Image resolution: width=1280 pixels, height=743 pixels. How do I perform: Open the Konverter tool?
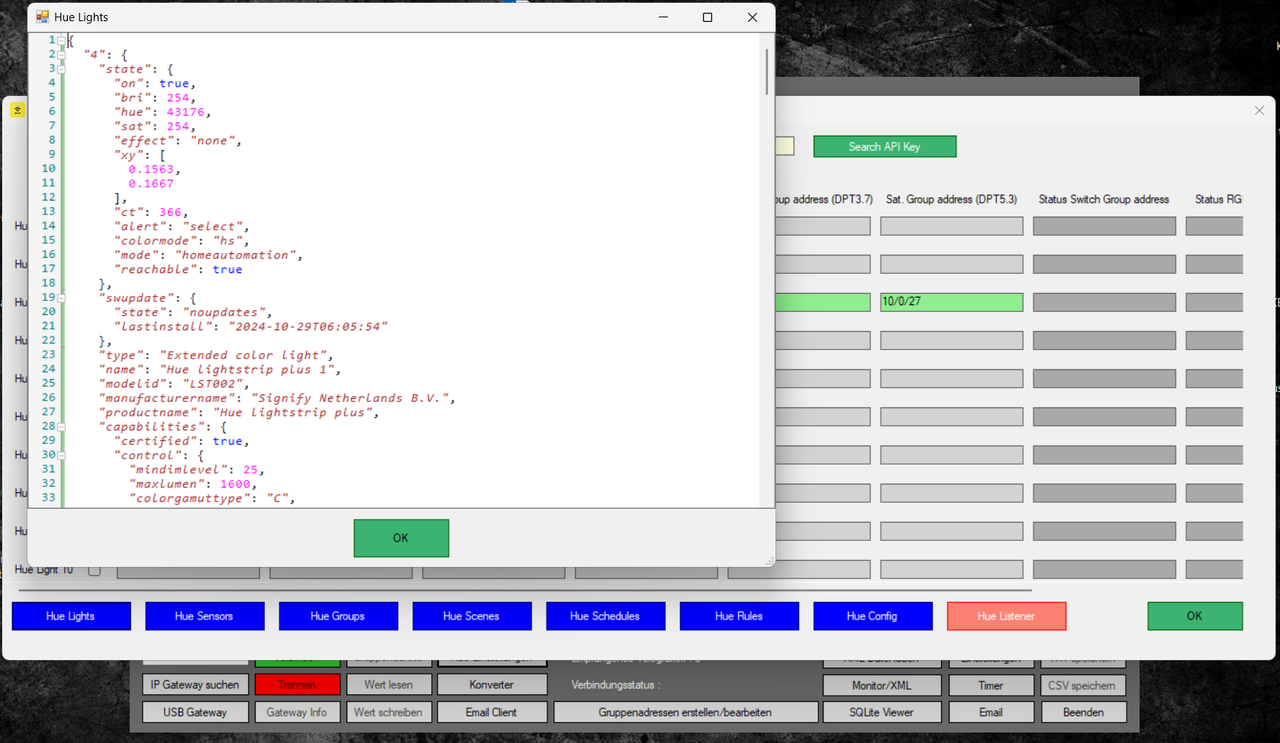[491, 685]
